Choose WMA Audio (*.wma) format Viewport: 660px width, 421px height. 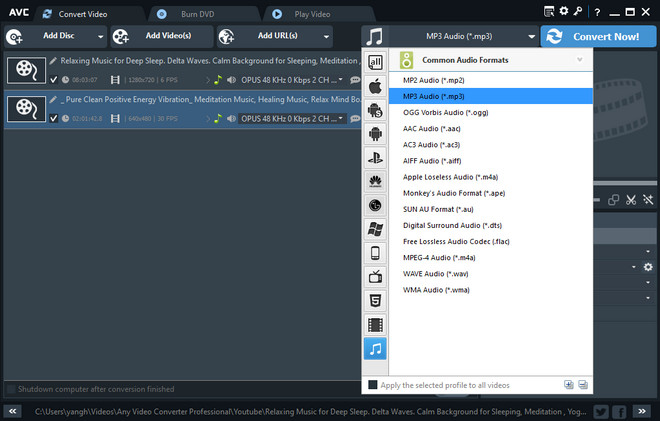coord(490,290)
